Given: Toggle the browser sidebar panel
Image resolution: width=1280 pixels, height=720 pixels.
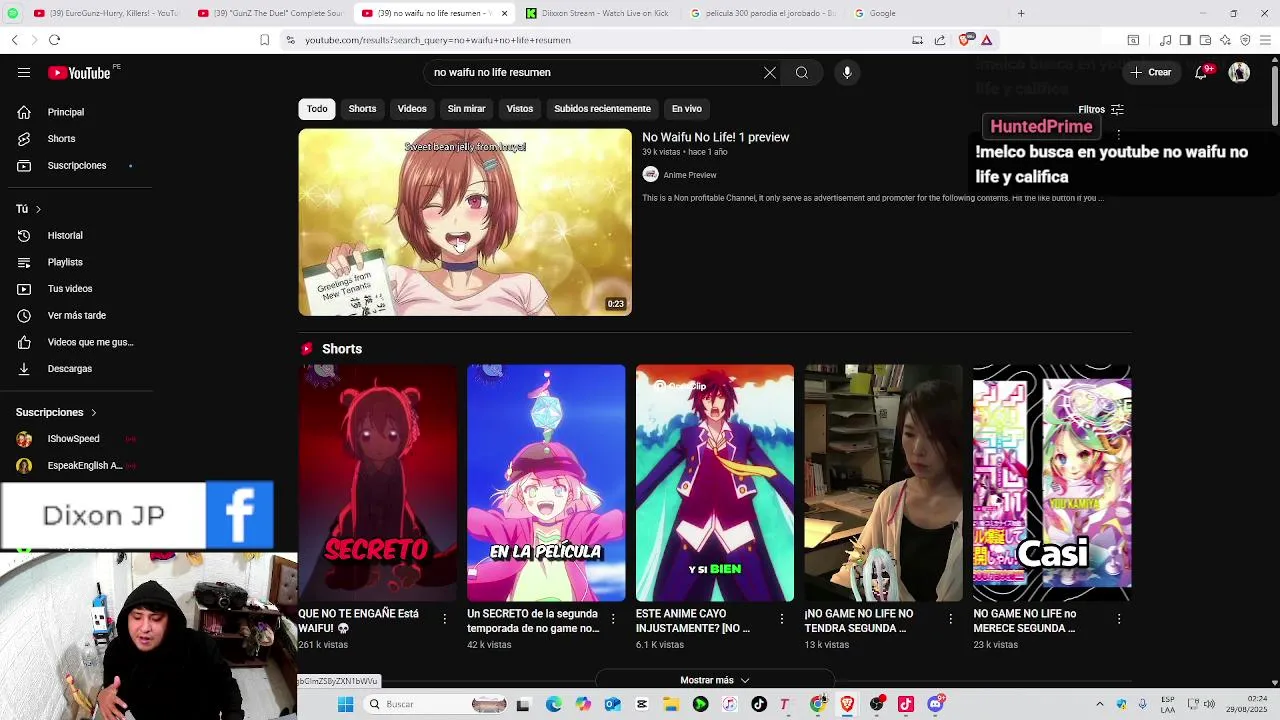Looking at the screenshot, I should coord(1185,40).
